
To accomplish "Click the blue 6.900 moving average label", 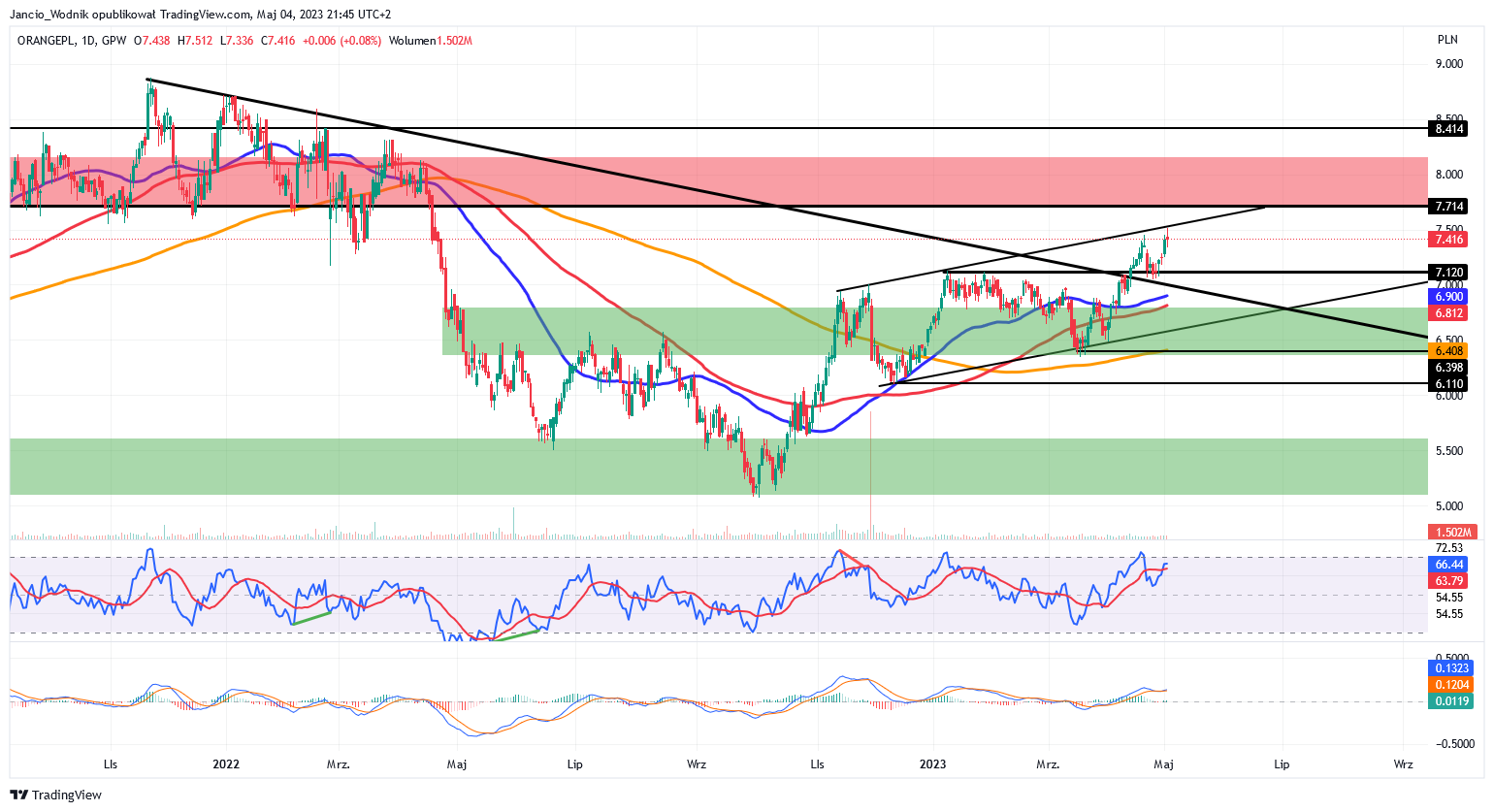I will point(1449,297).
